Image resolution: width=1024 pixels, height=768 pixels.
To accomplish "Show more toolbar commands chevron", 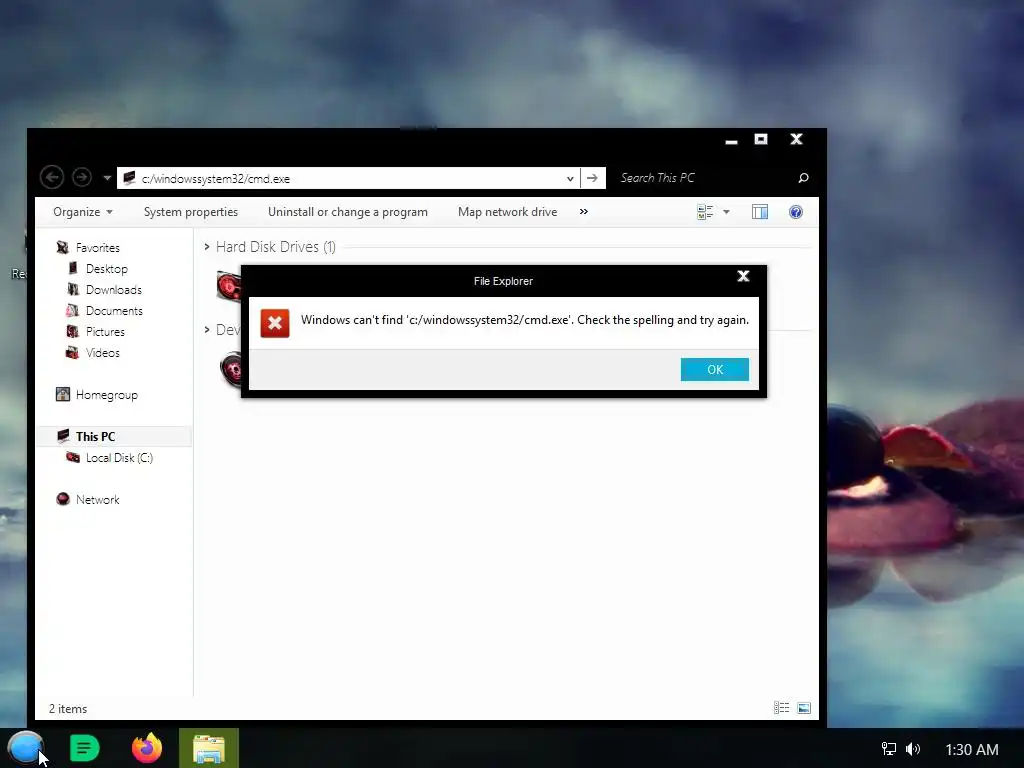I will tap(584, 212).
